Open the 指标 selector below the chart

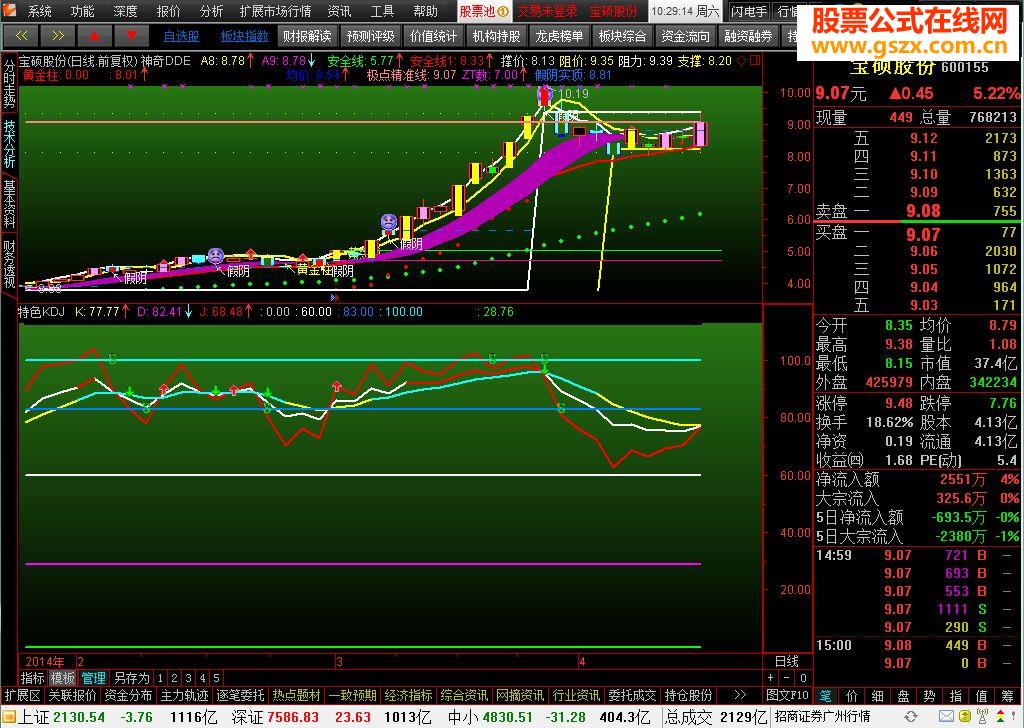33,678
